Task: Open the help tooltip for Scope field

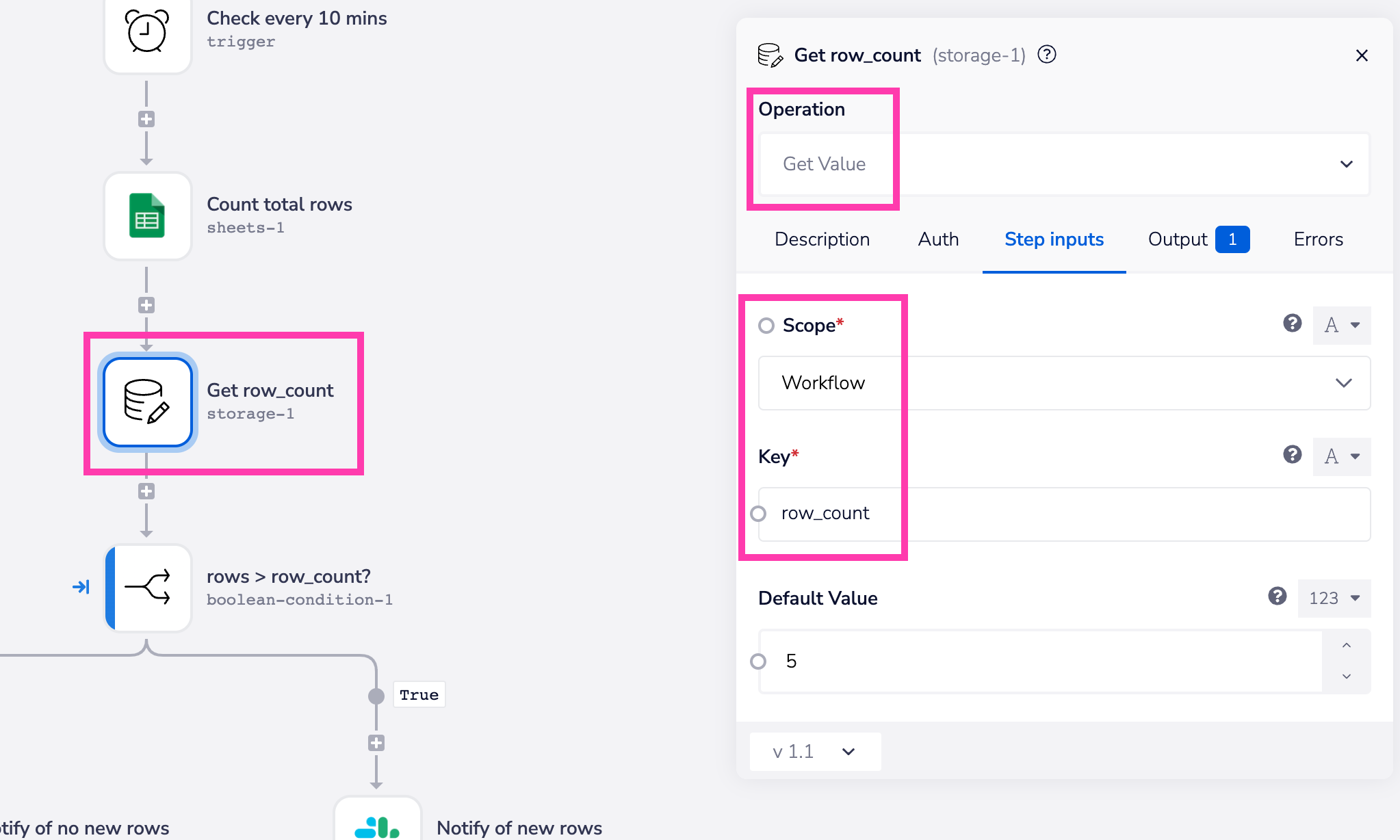Action: click(x=1292, y=324)
